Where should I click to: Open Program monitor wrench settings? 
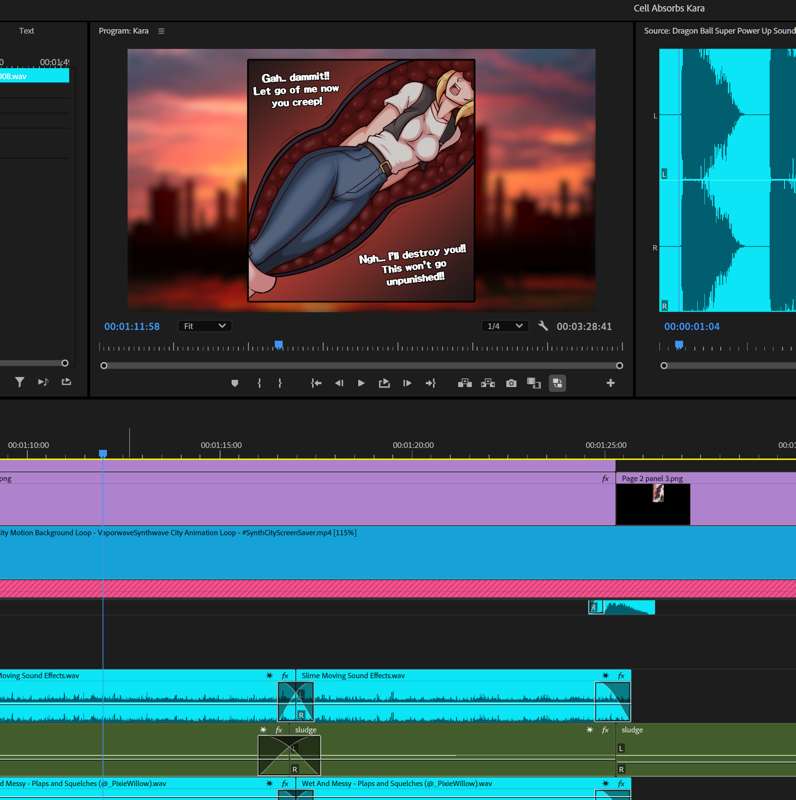click(x=543, y=326)
